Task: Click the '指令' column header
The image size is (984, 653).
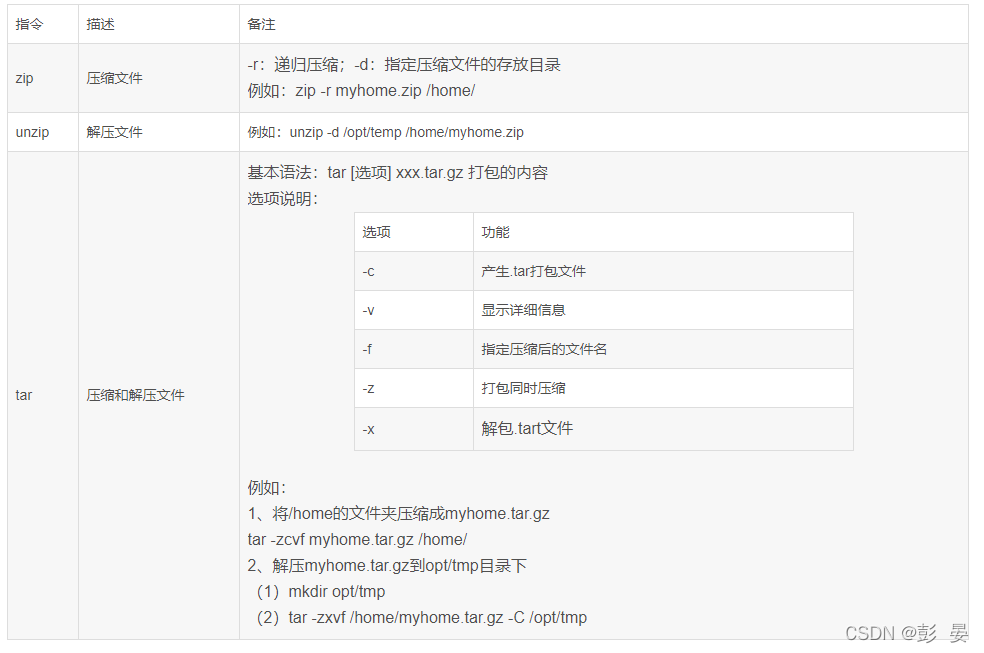Action: click(43, 24)
